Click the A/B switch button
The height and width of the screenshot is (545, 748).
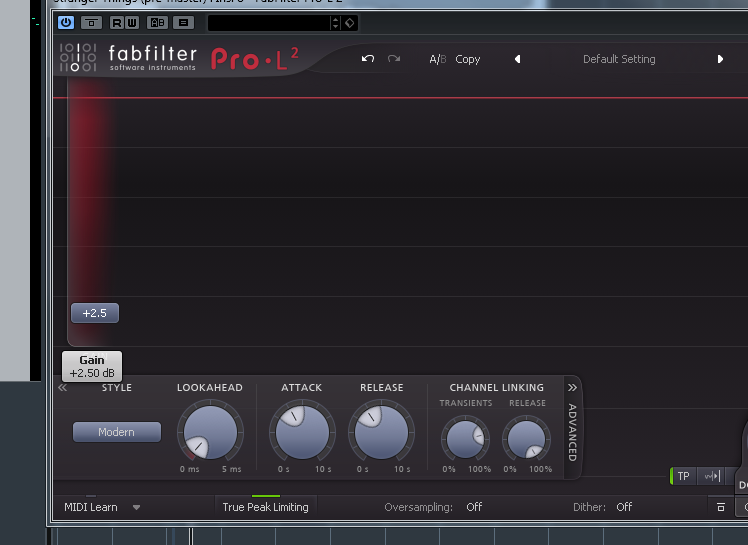coord(437,59)
